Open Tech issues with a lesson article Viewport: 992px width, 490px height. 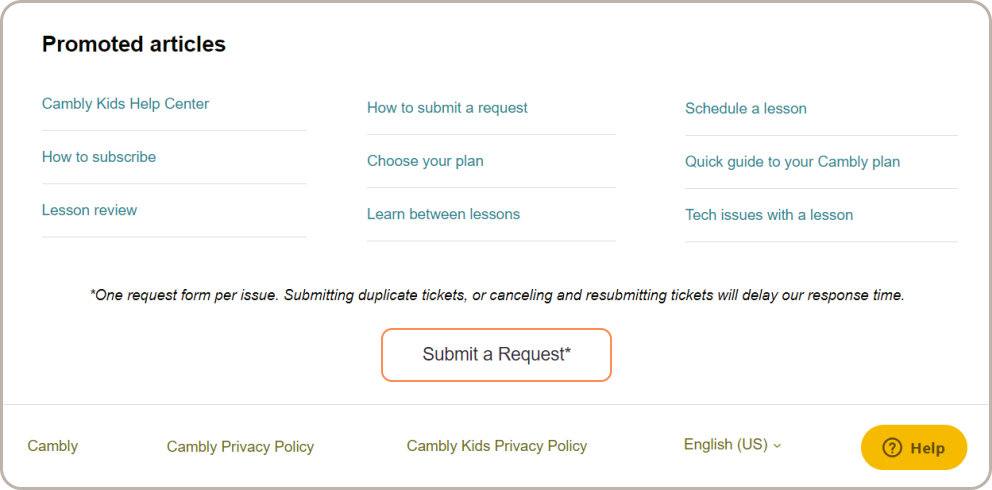click(769, 215)
